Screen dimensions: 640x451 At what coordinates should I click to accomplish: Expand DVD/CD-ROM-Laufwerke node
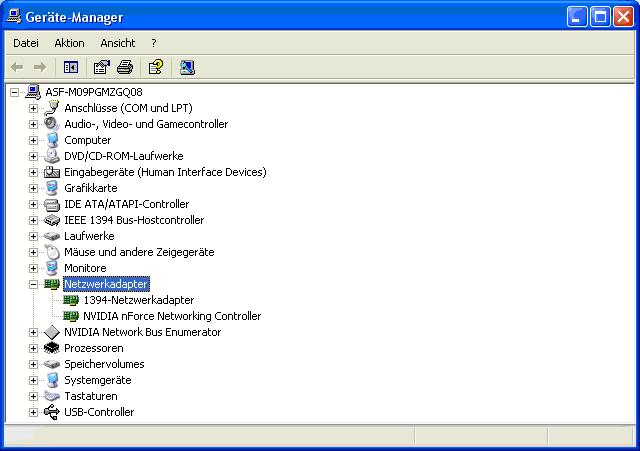point(33,156)
